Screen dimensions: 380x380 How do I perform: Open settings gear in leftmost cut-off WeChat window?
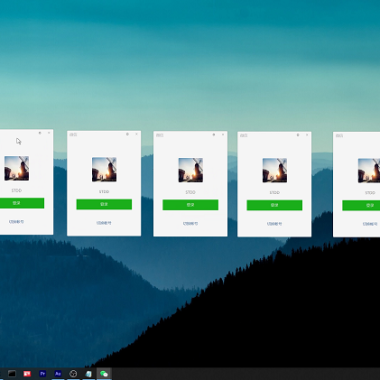(40, 133)
